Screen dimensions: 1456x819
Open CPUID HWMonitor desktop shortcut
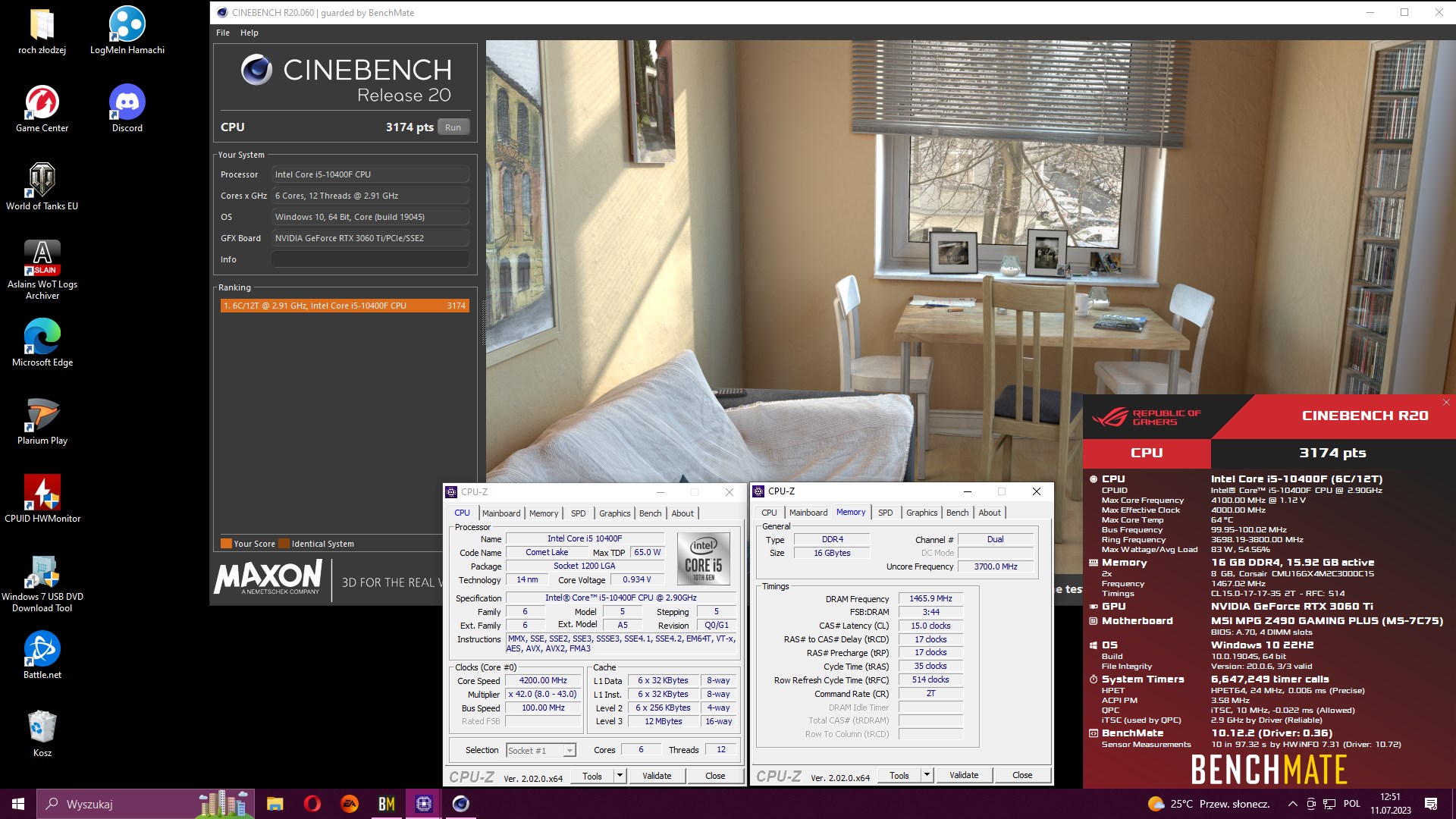coord(42,500)
